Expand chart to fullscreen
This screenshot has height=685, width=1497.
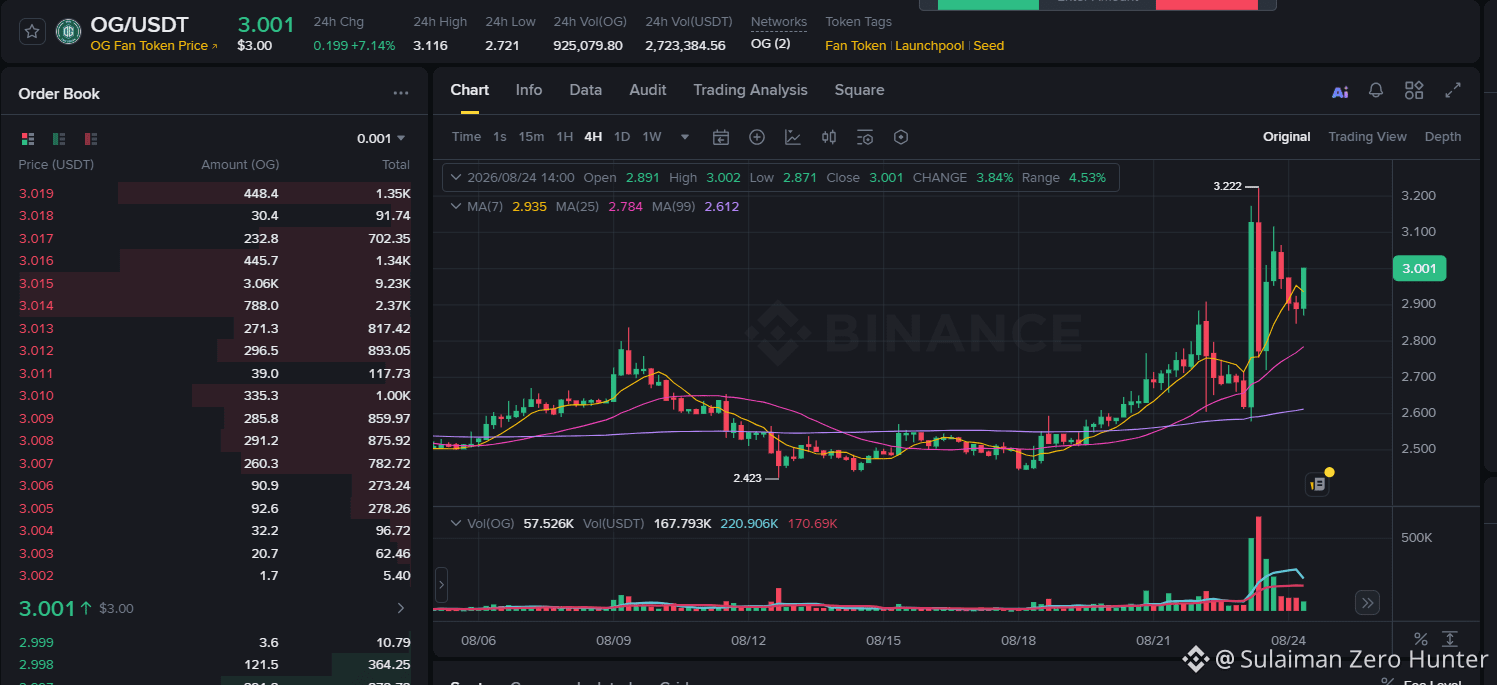coord(1453,90)
